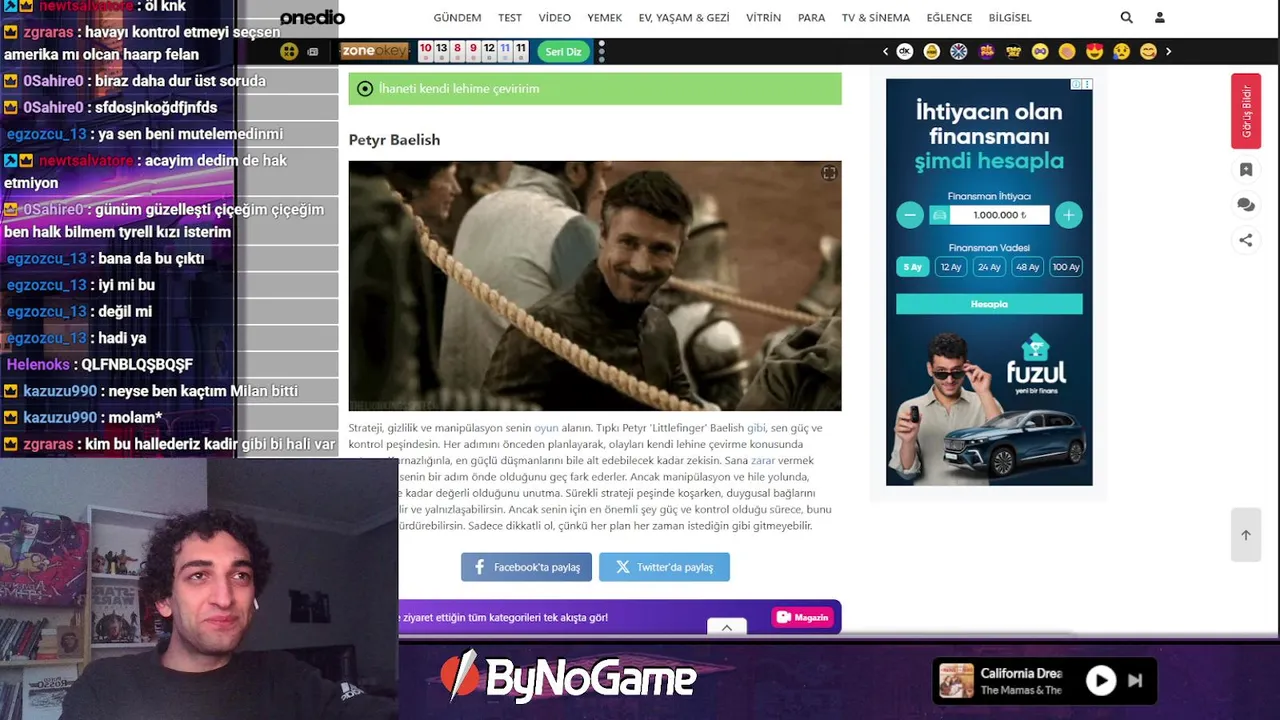Select the yellow smiley badge after ok

point(932,51)
